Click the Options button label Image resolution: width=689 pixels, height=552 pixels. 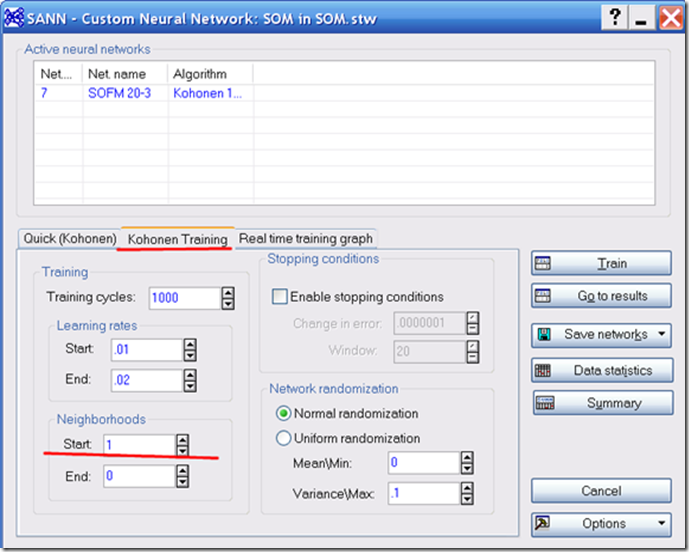click(x=604, y=523)
